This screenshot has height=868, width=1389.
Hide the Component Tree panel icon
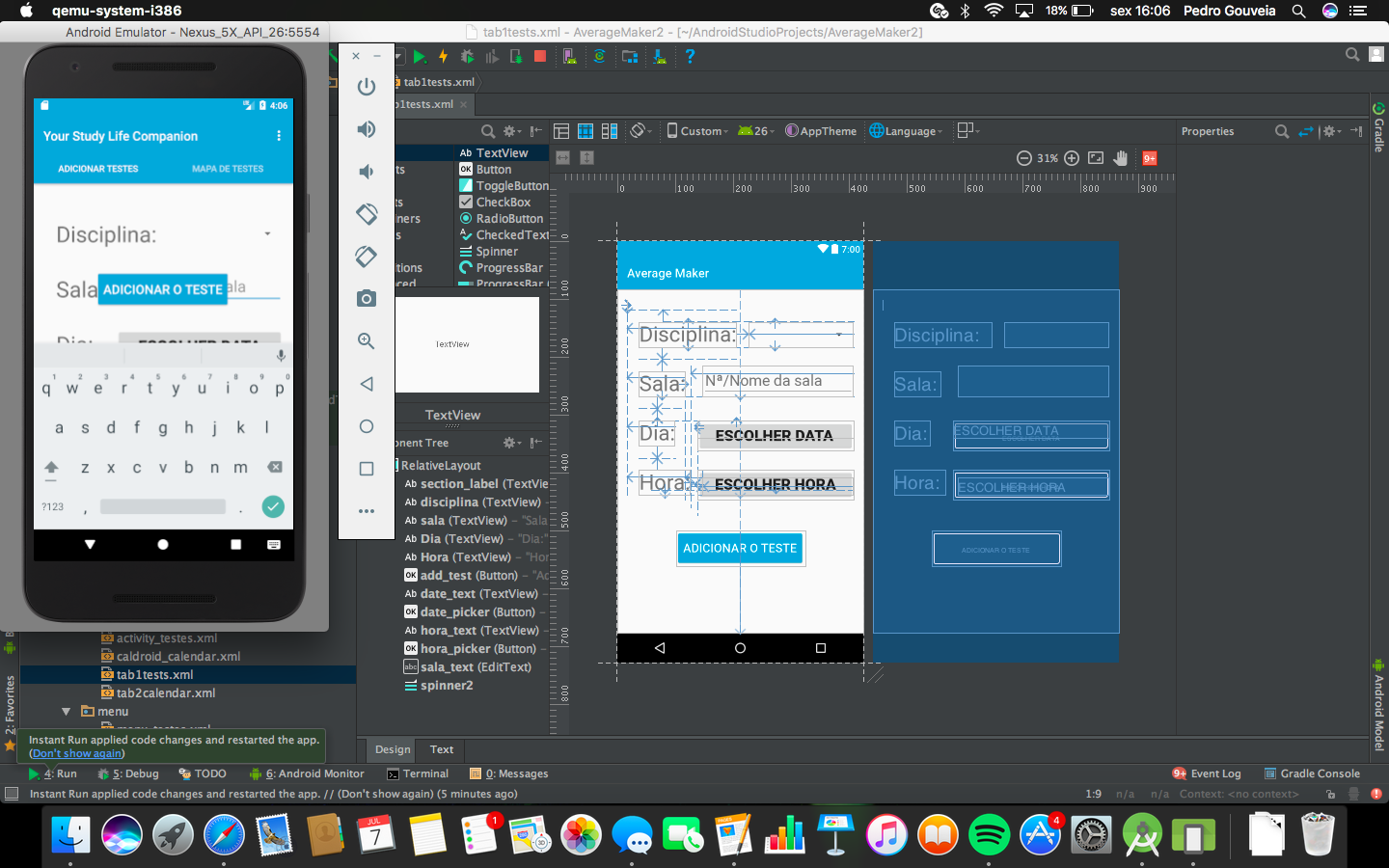click(x=536, y=443)
